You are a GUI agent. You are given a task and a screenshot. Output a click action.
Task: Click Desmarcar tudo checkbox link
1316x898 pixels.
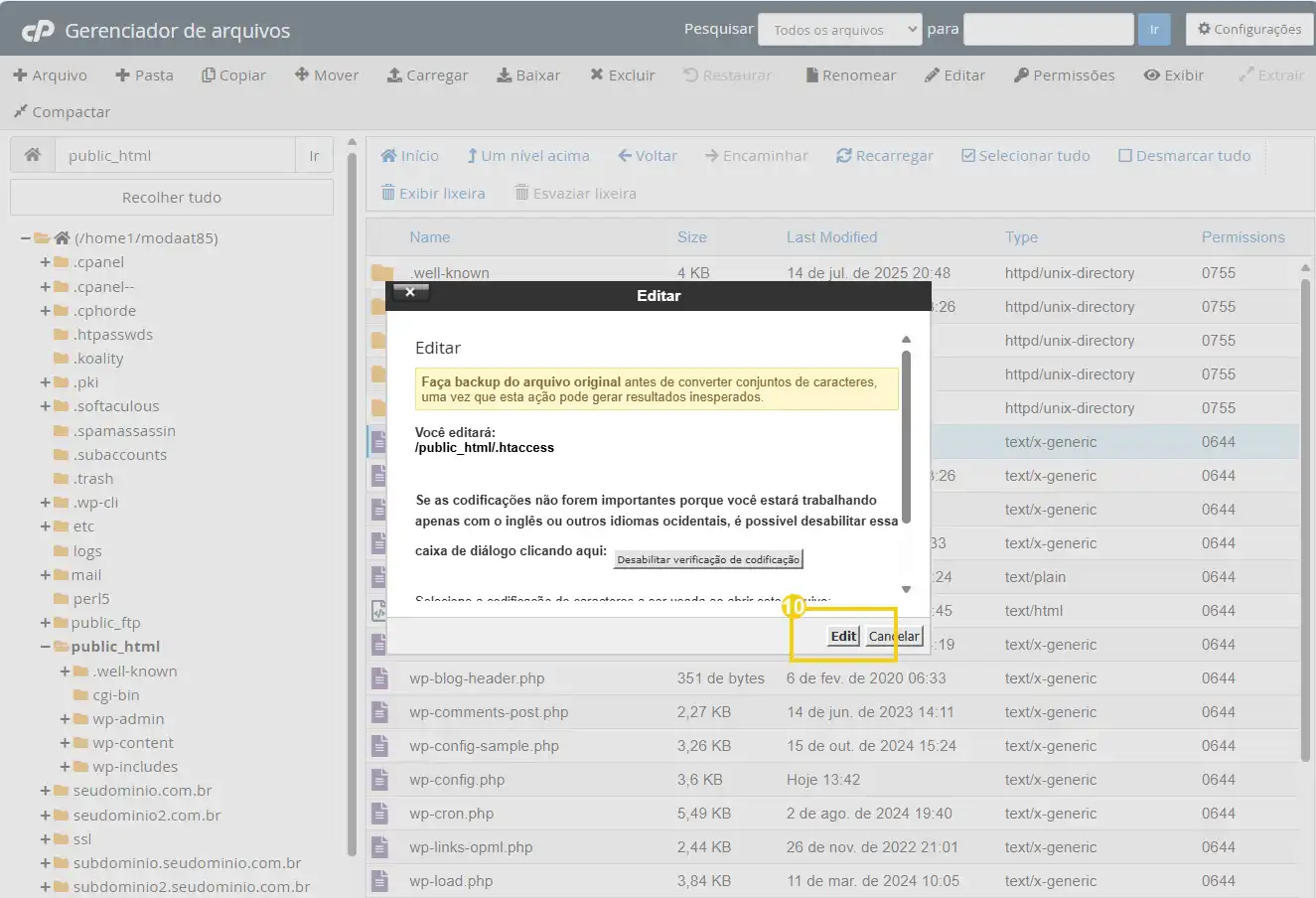tap(1185, 156)
